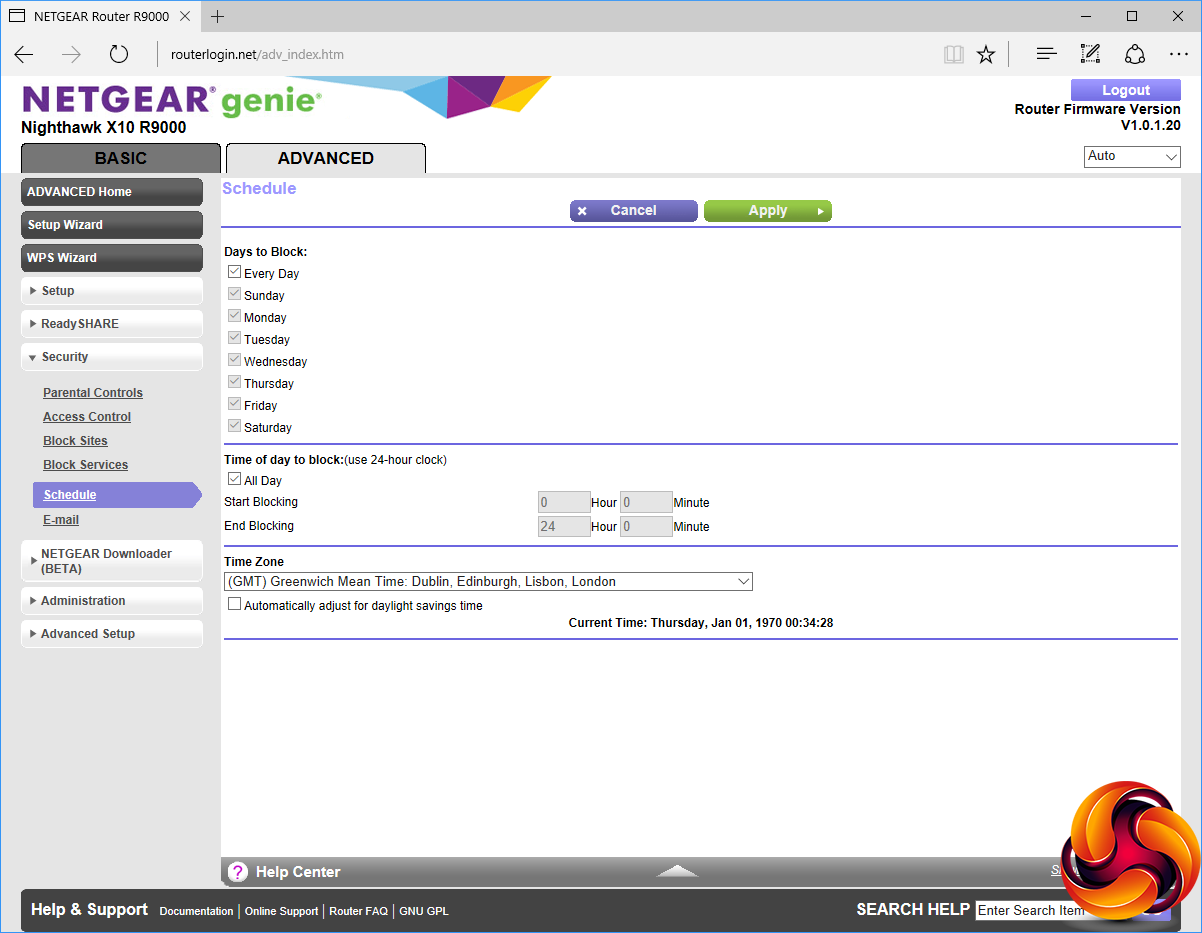
Task: Apply the schedule settings
Action: coord(768,211)
